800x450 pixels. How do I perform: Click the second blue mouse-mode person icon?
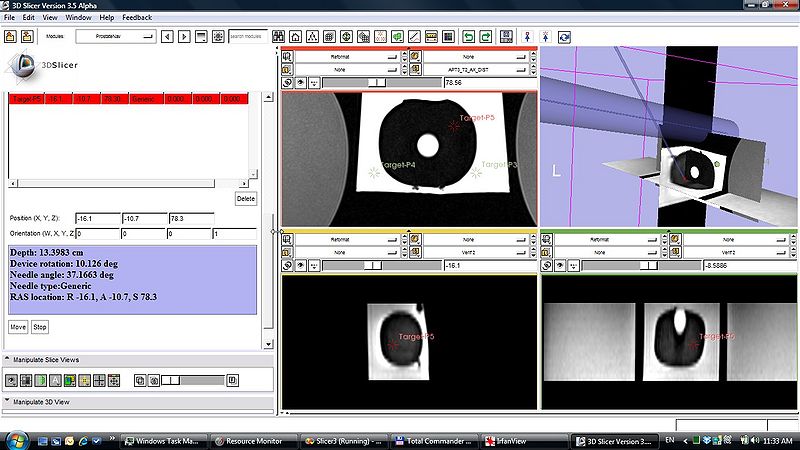click(x=545, y=37)
